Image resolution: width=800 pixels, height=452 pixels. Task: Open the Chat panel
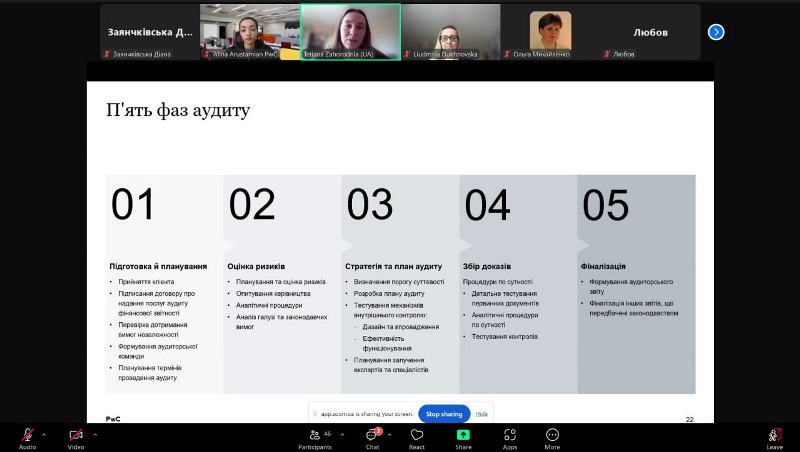(373, 438)
